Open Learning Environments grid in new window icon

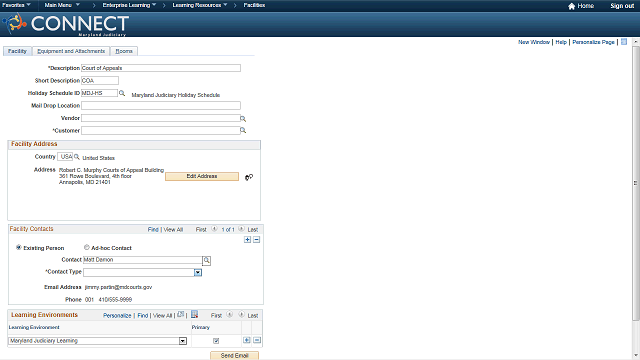pyautogui.click(x=181, y=315)
